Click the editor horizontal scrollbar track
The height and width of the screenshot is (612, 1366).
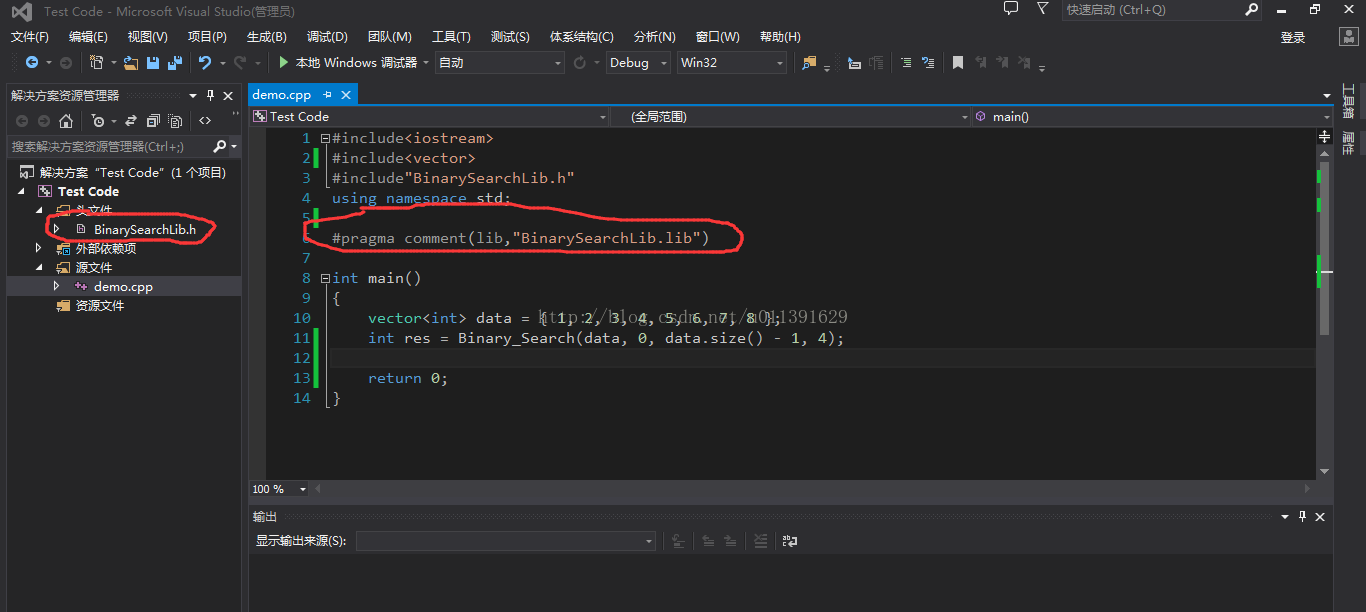click(812, 489)
